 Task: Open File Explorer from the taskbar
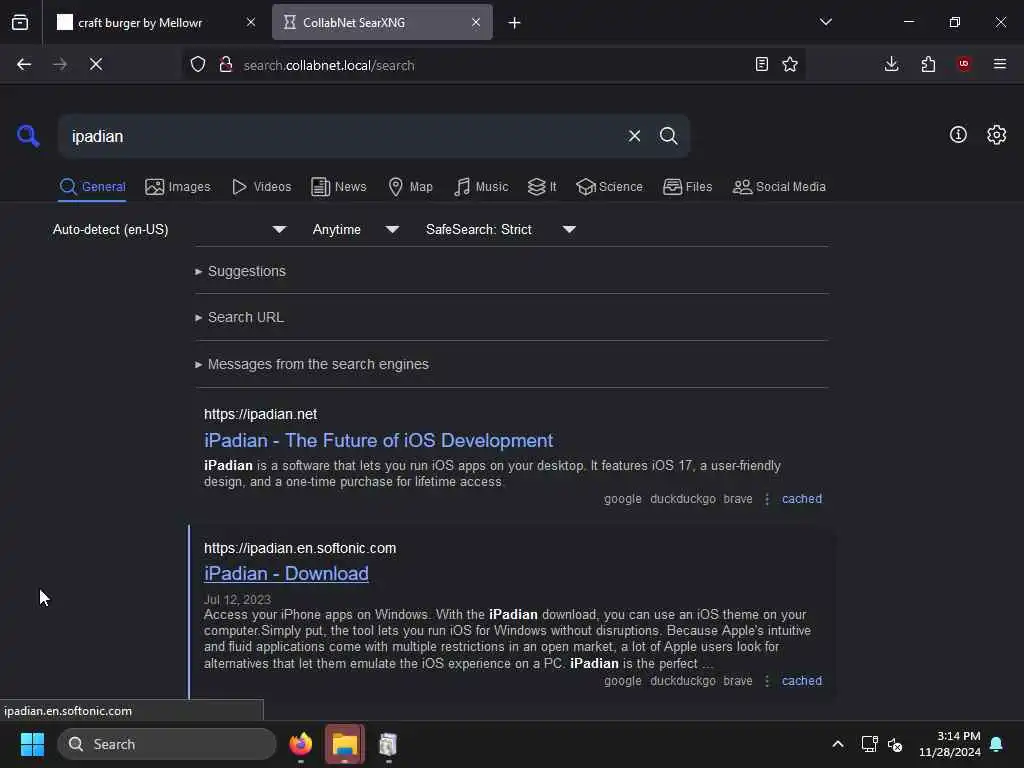[344, 744]
